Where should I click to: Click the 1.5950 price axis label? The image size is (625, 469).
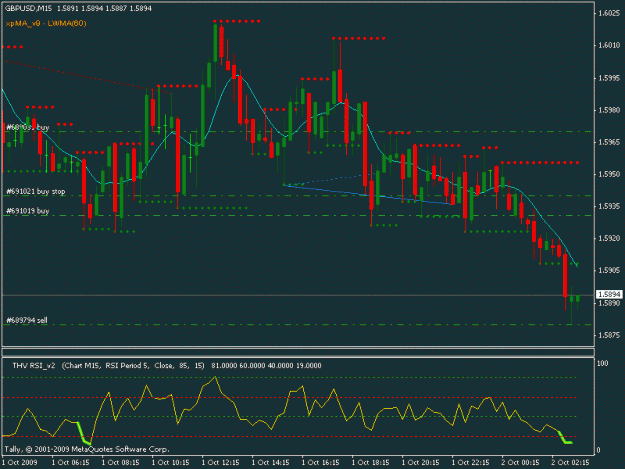coord(609,174)
